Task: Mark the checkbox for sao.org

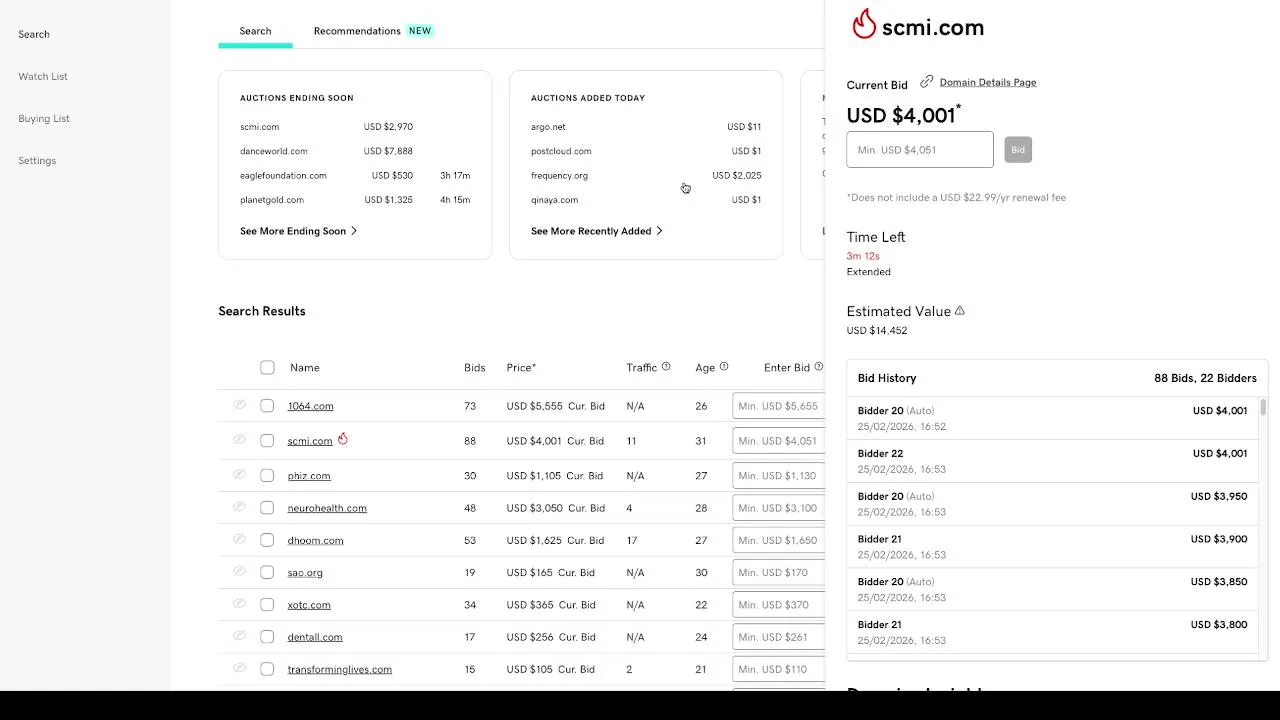Action: [267, 572]
